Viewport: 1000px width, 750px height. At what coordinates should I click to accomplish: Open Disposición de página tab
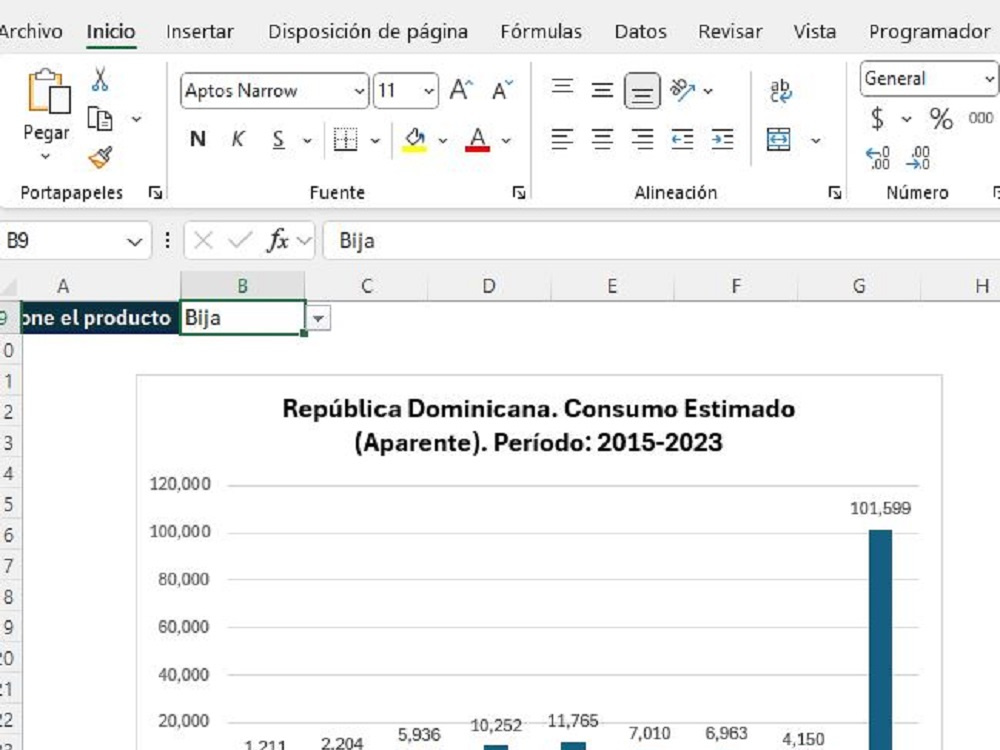click(x=368, y=31)
